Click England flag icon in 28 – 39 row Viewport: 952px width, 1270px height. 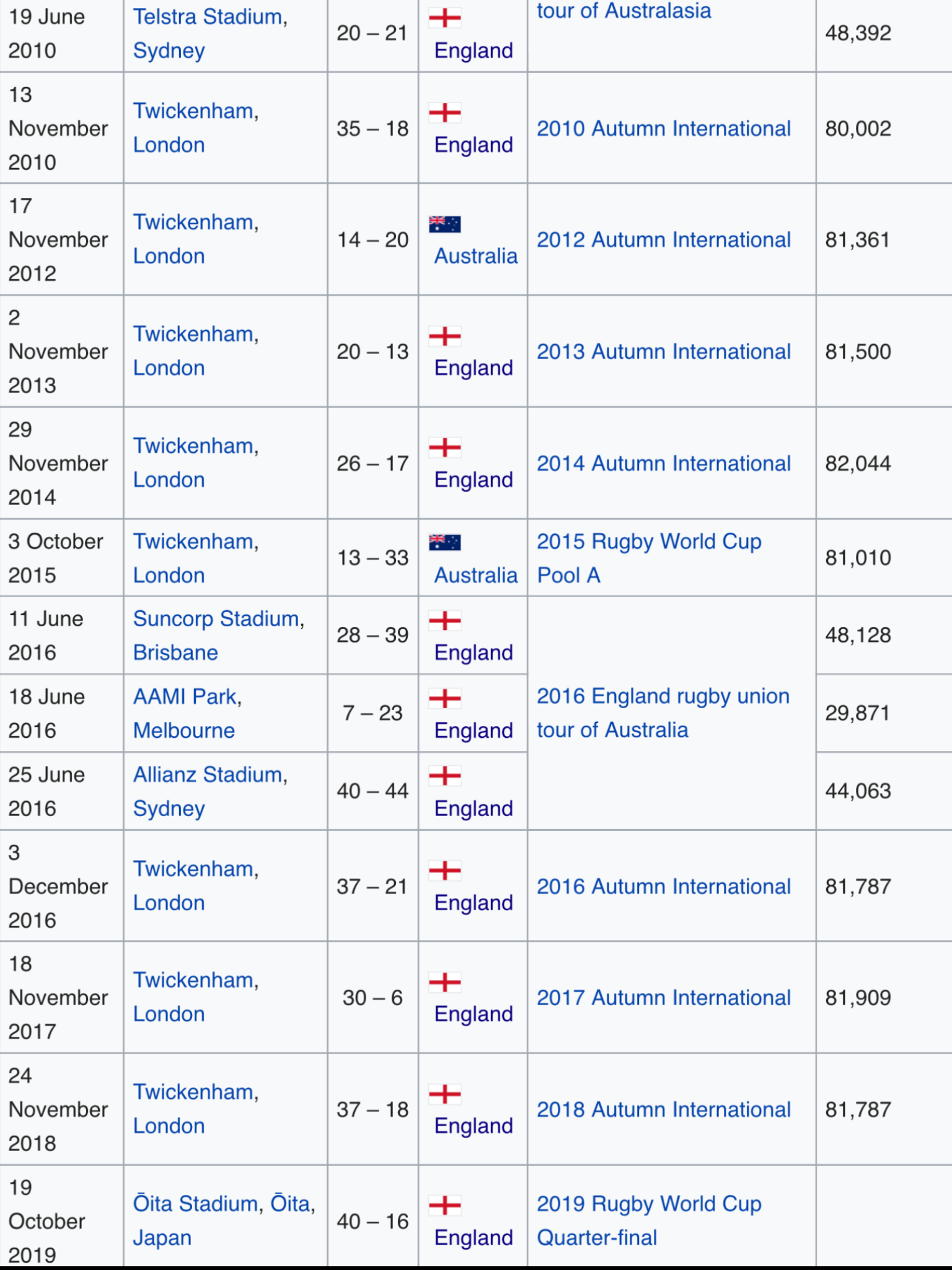pyautogui.click(x=444, y=620)
